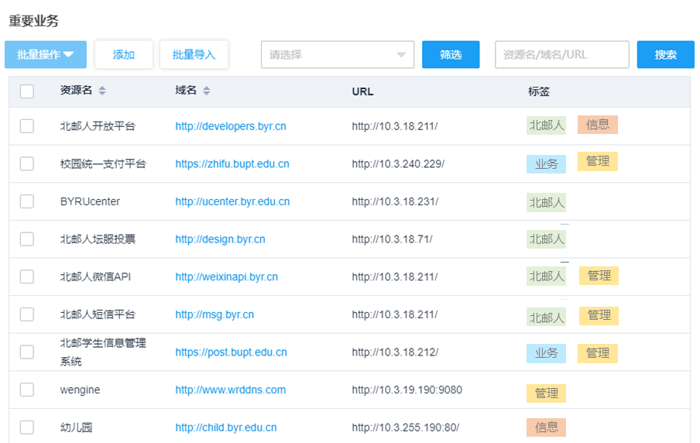Expand the 请选择 filter dropdown

[337, 54]
